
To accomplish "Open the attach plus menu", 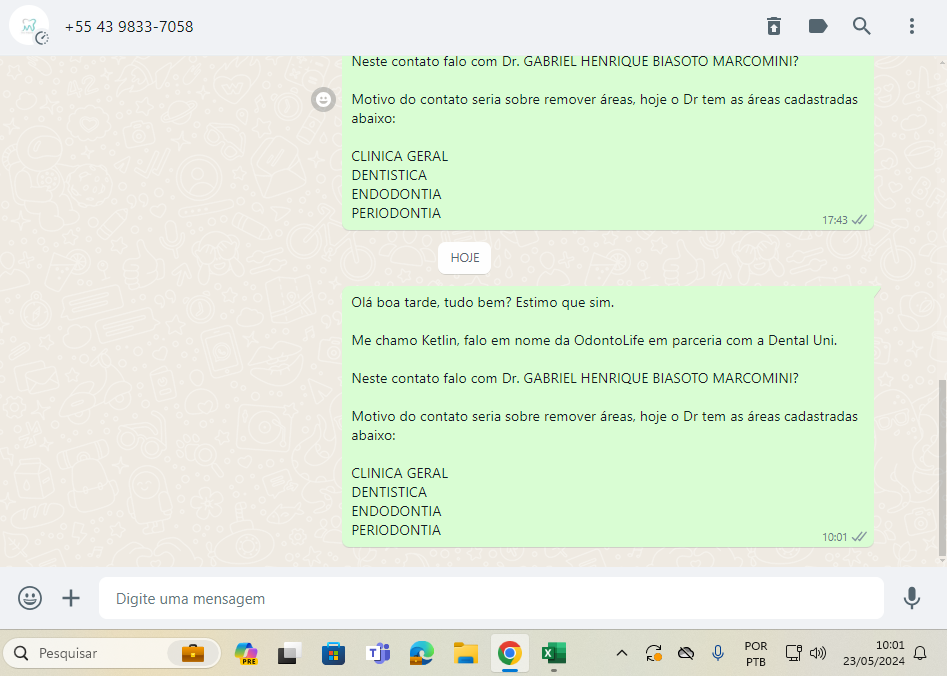I will point(71,598).
